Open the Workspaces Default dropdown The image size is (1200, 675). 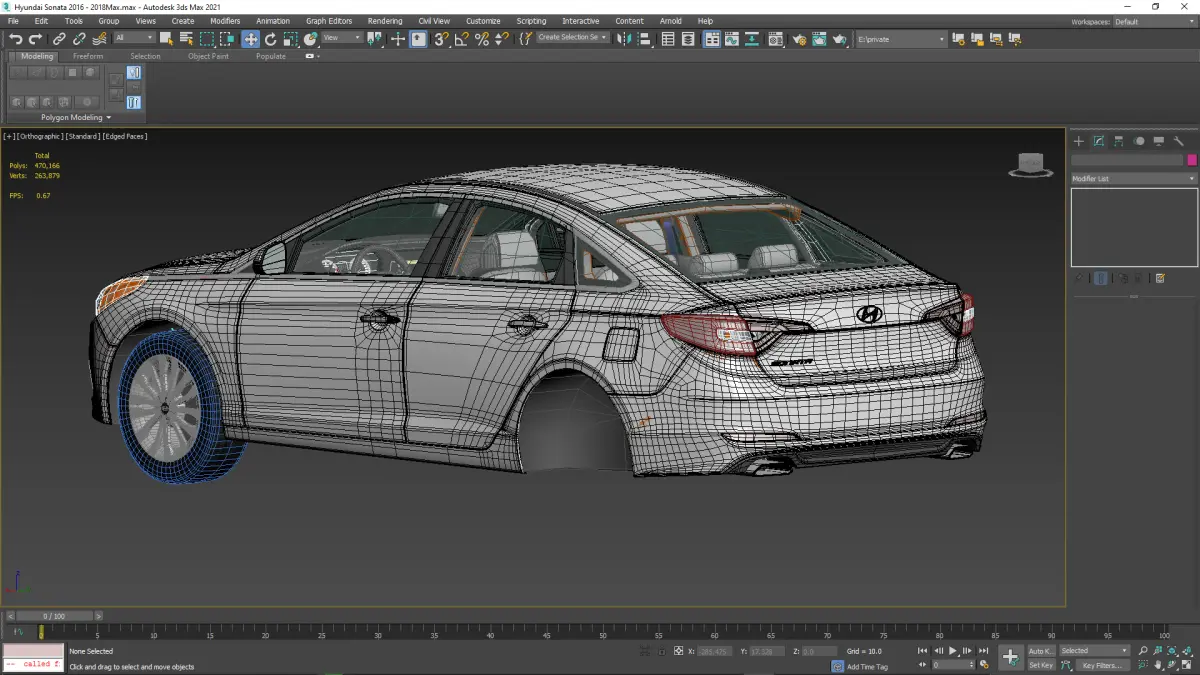point(1153,21)
